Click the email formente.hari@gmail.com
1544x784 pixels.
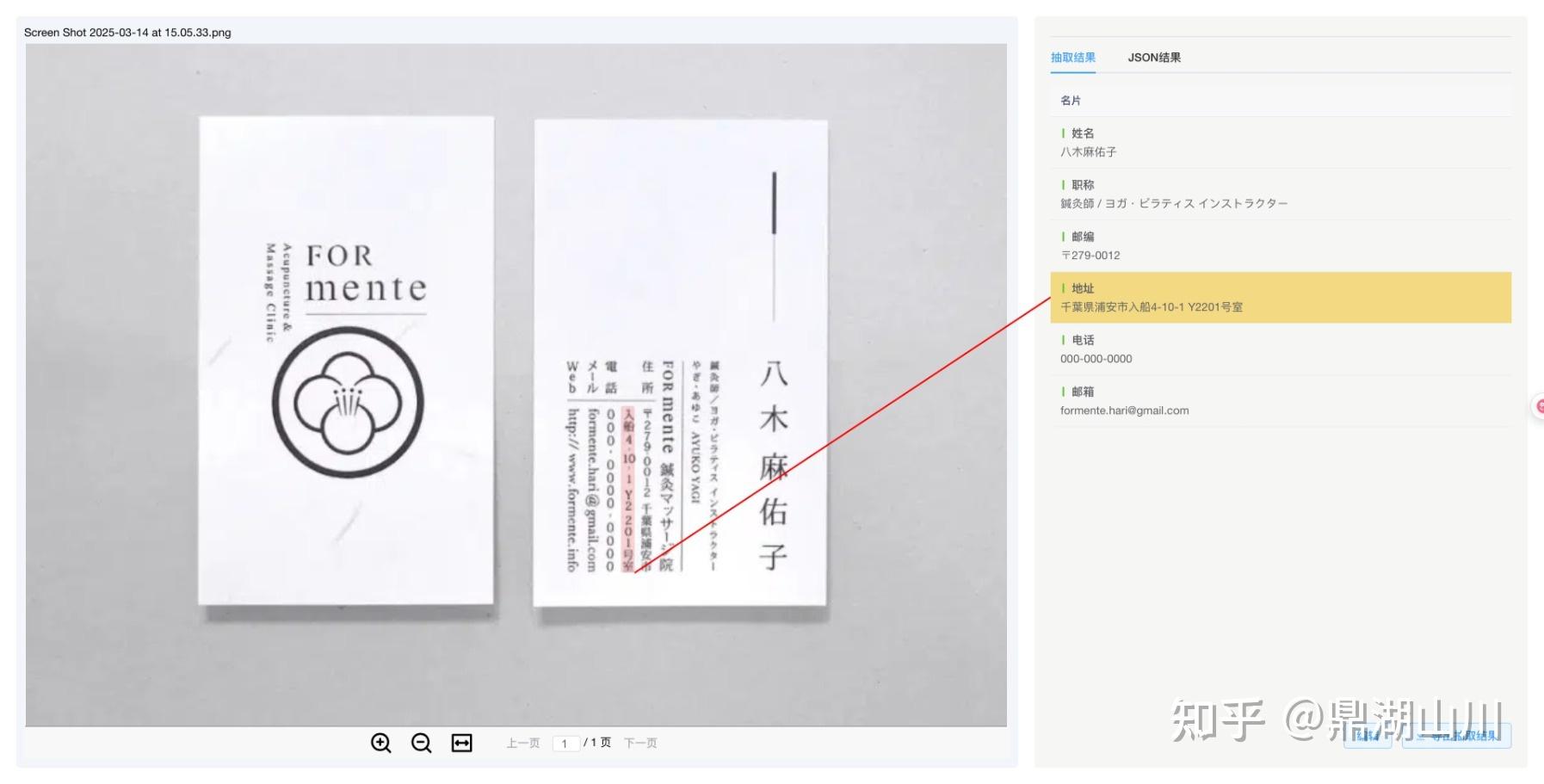point(1124,411)
